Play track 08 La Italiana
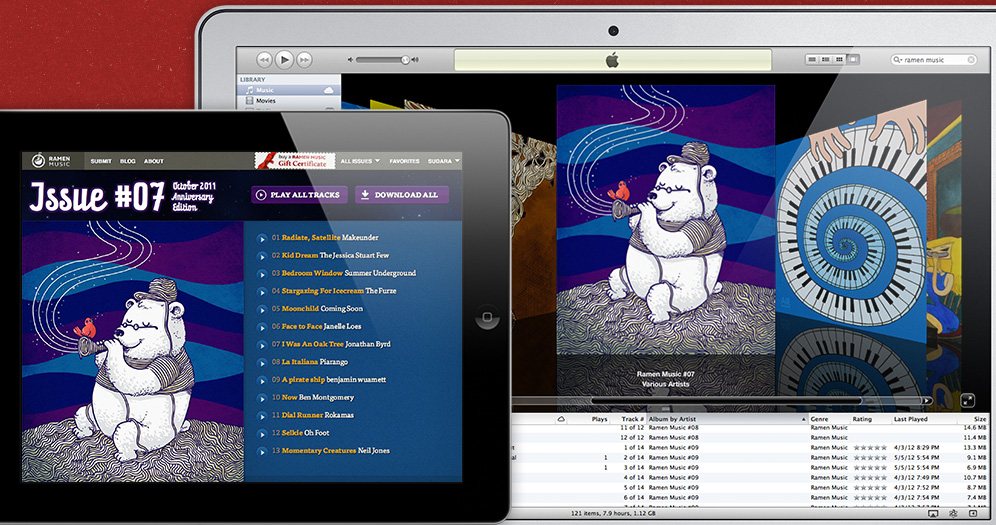 262,363
